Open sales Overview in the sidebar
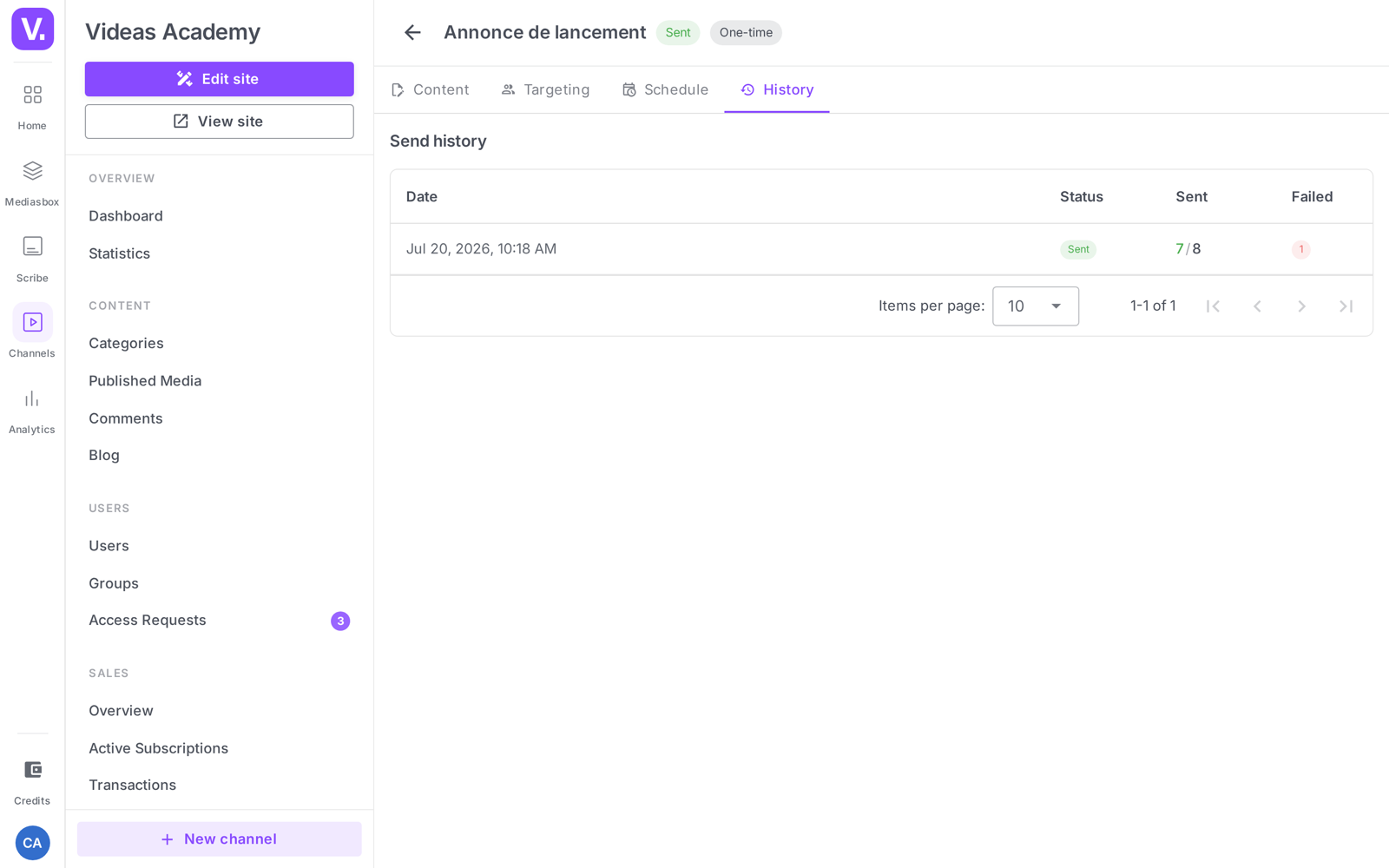1389x868 pixels. pos(121,711)
